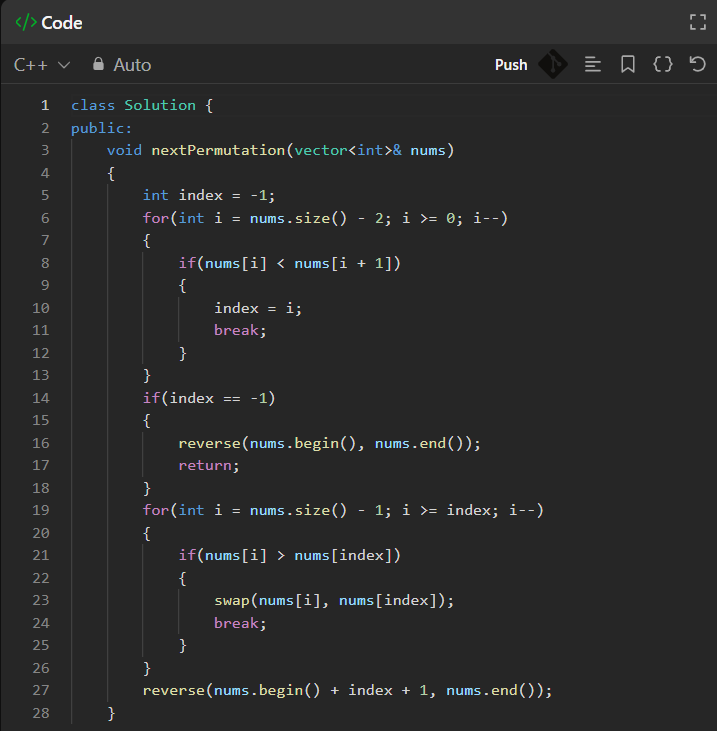Viewport: 717px width, 731px height.
Task: Click the 'public:' line
Action: pos(101,128)
